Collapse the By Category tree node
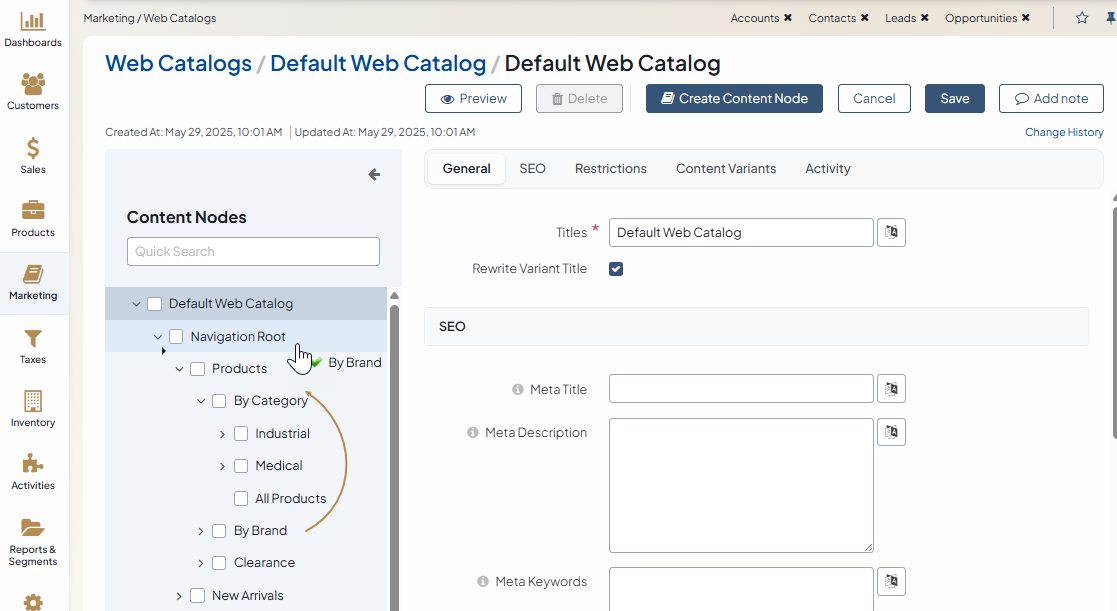This screenshot has width=1117, height=611. pos(201,401)
